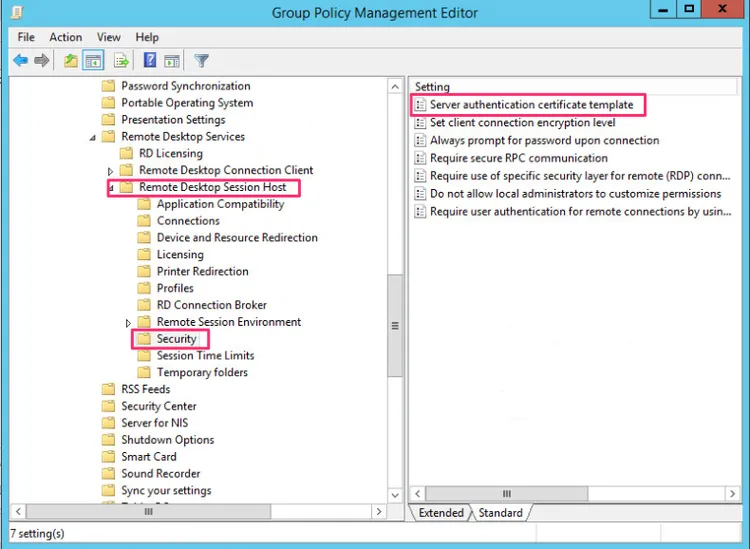Expand the RD Gateway Connection Client node arrow
The width and height of the screenshot is (750, 549).
pyautogui.click(x=111, y=171)
